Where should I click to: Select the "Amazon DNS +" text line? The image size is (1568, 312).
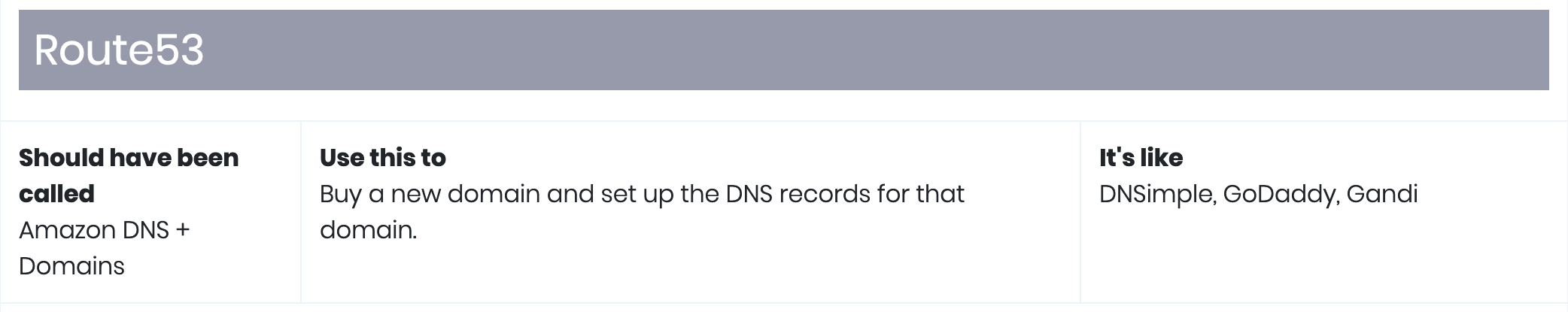[105, 230]
